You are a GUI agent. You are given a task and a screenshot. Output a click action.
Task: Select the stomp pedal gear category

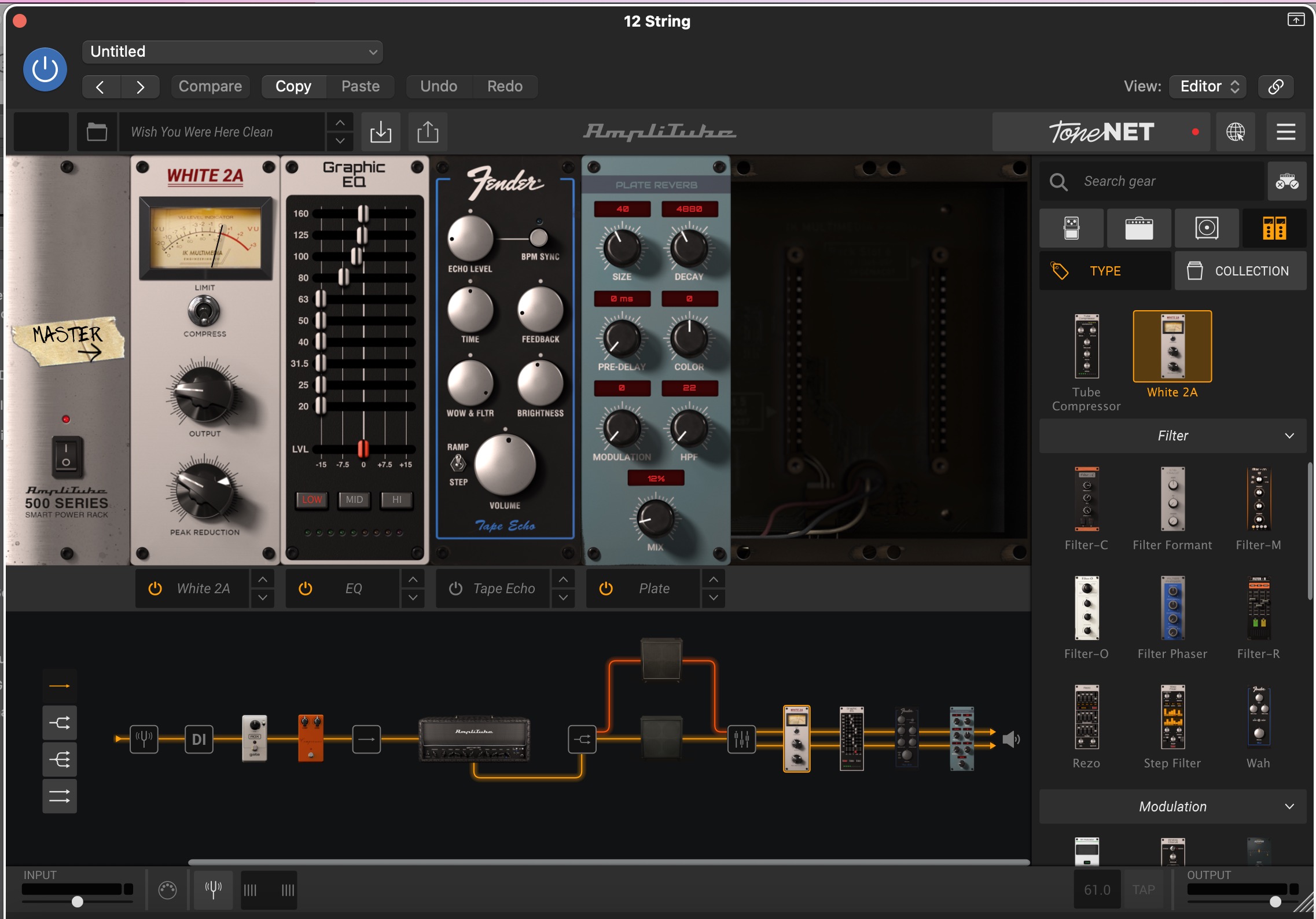point(1072,228)
